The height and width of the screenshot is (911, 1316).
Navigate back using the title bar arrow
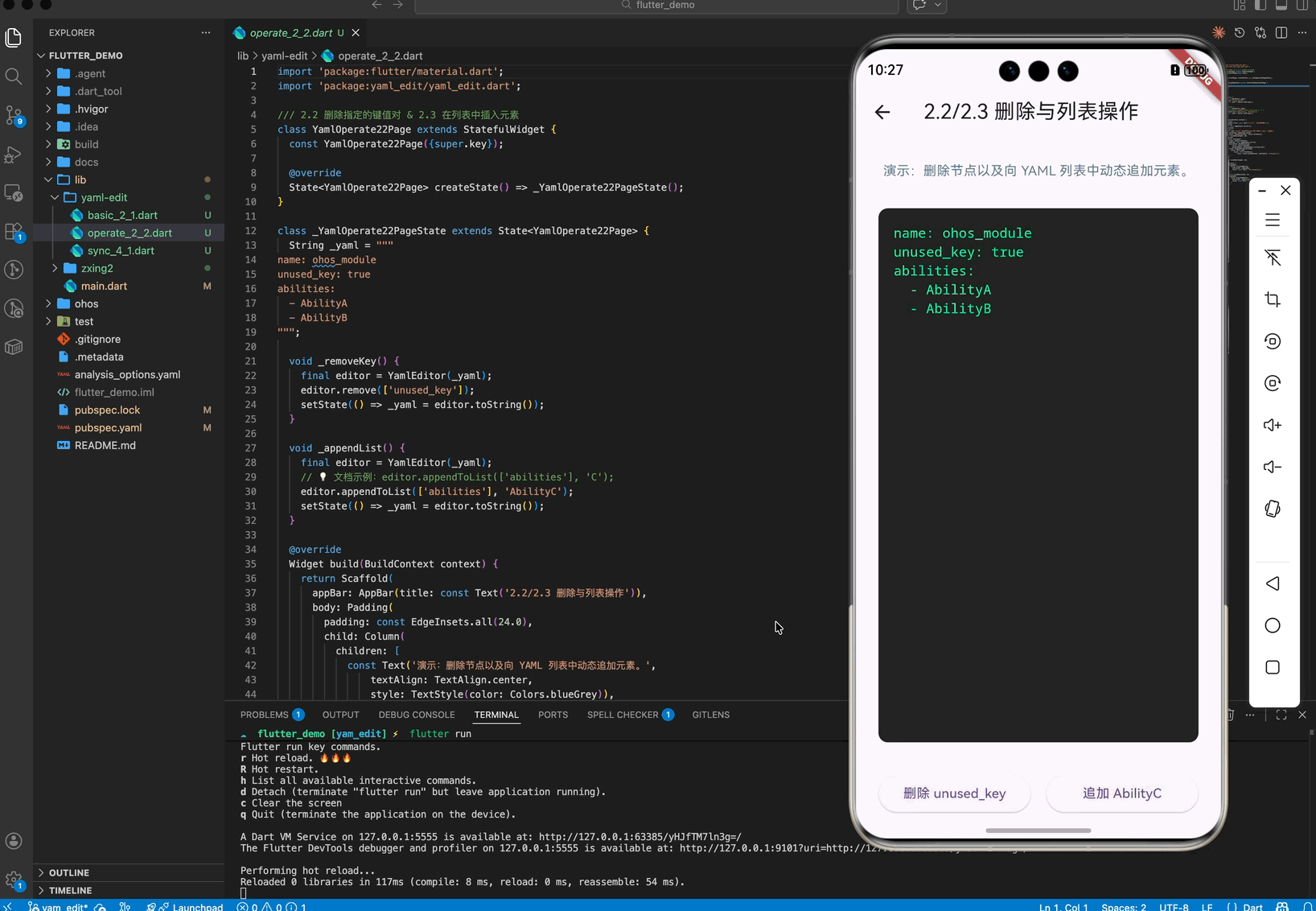[x=376, y=5]
